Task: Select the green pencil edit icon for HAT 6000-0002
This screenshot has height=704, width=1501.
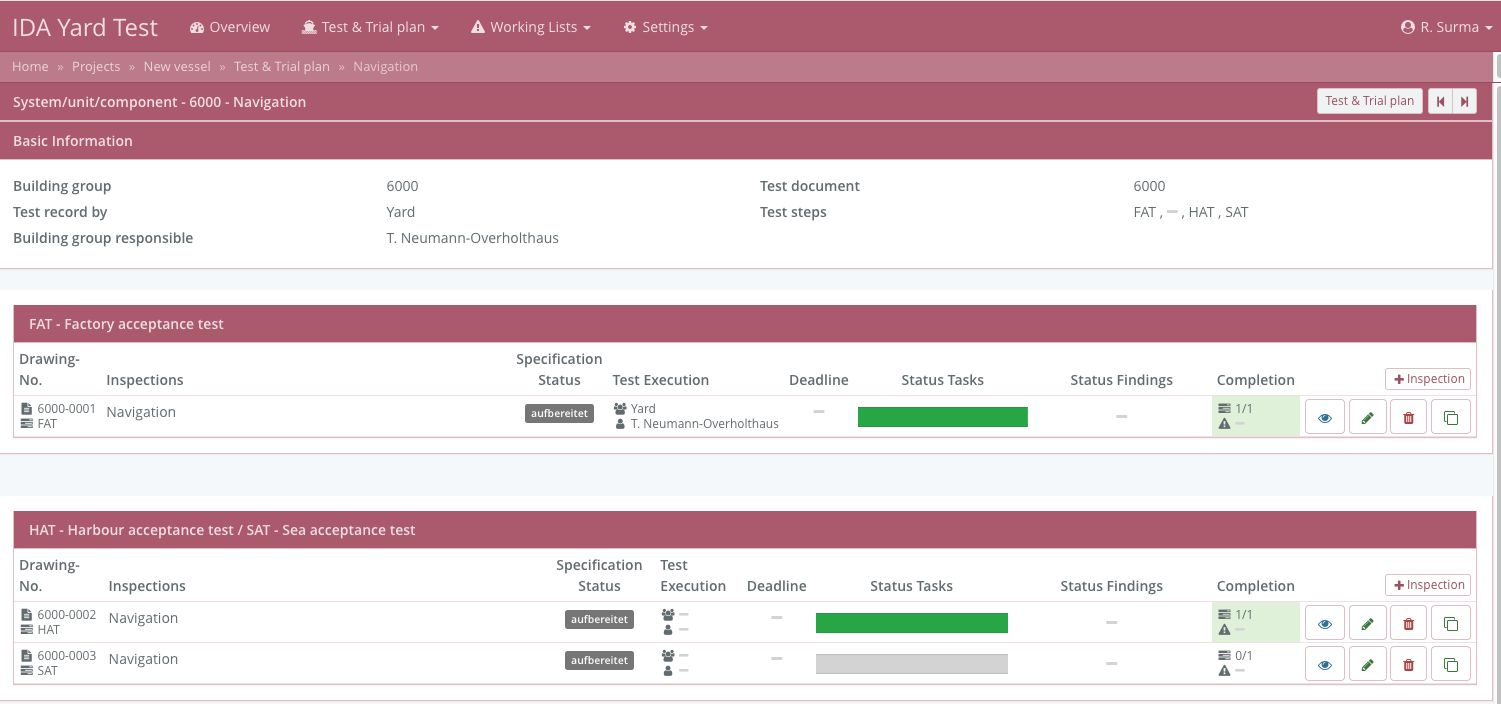Action: tap(1367, 622)
